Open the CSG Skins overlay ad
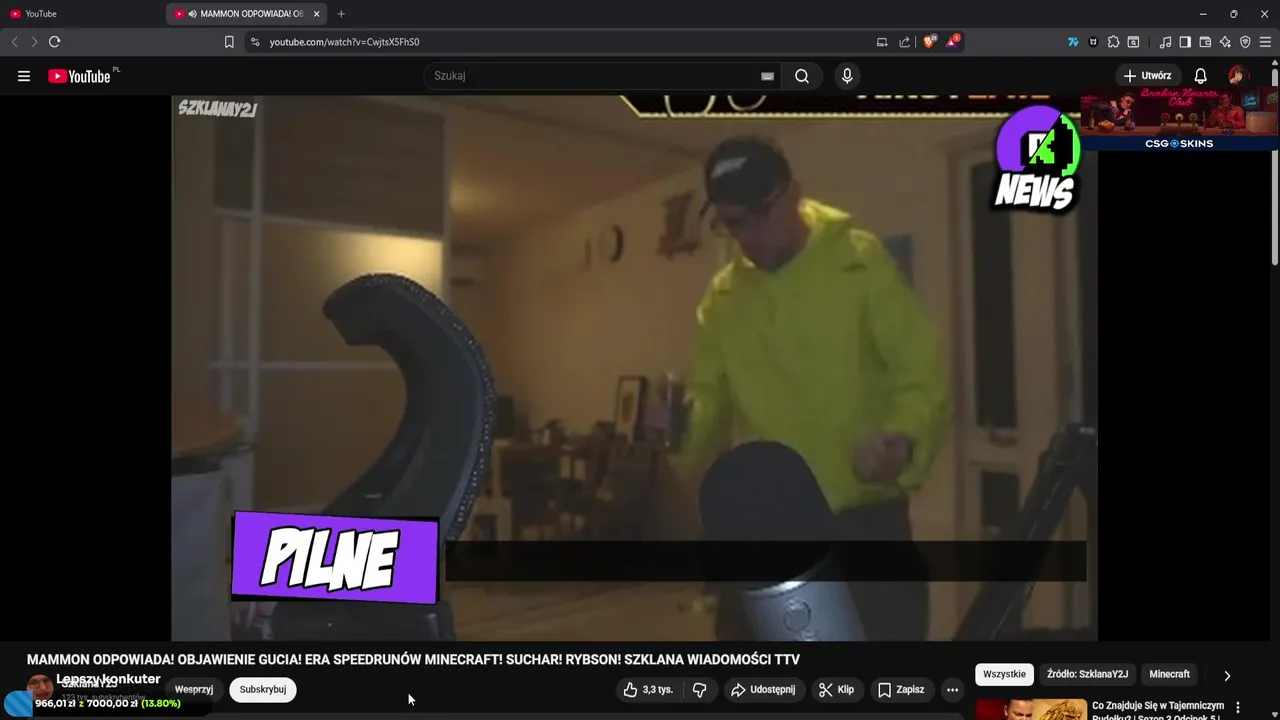This screenshot has height=720, width=1280. pyautogui.click(x=1179, y=118)
